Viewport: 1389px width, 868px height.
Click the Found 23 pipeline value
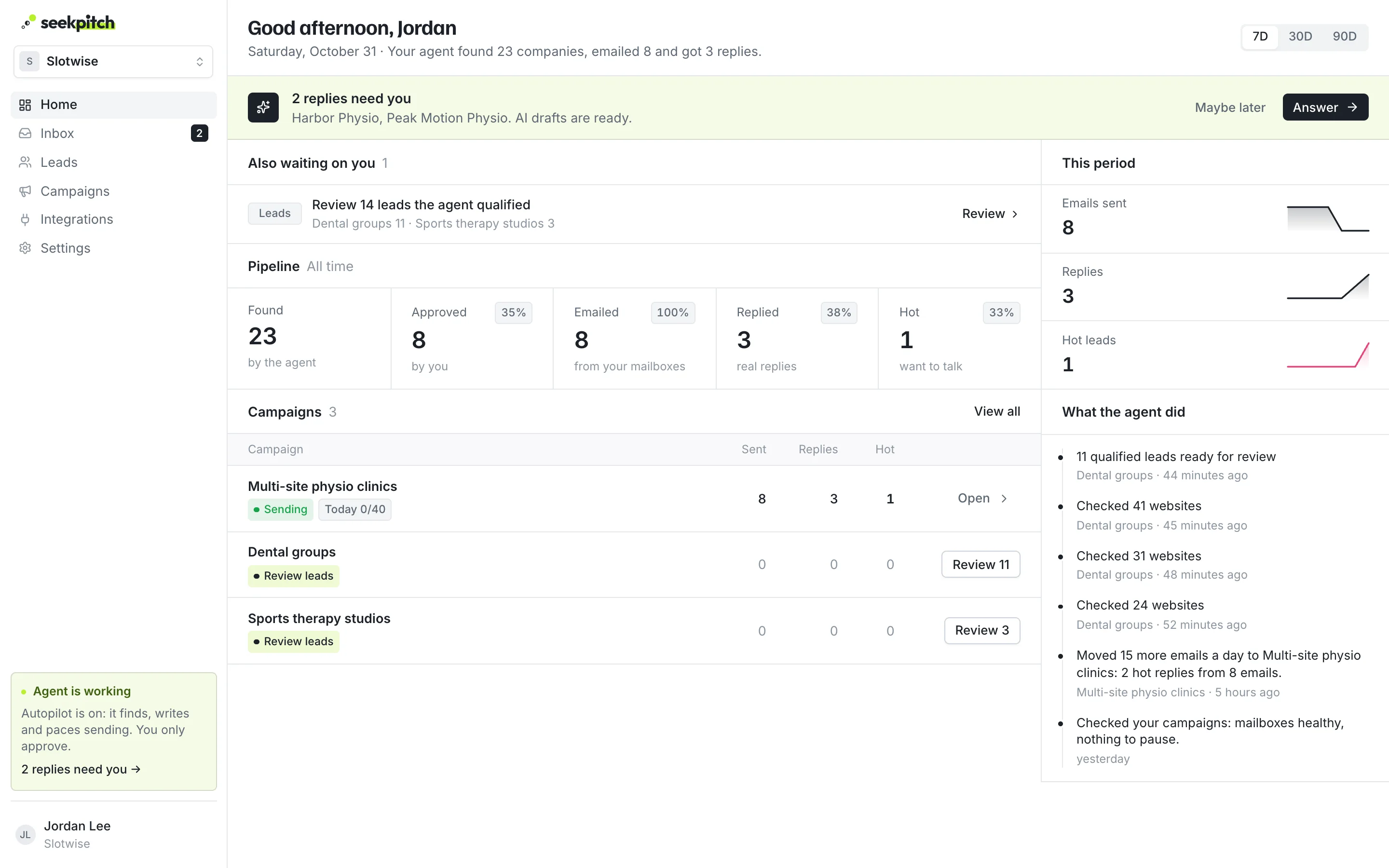262,337
